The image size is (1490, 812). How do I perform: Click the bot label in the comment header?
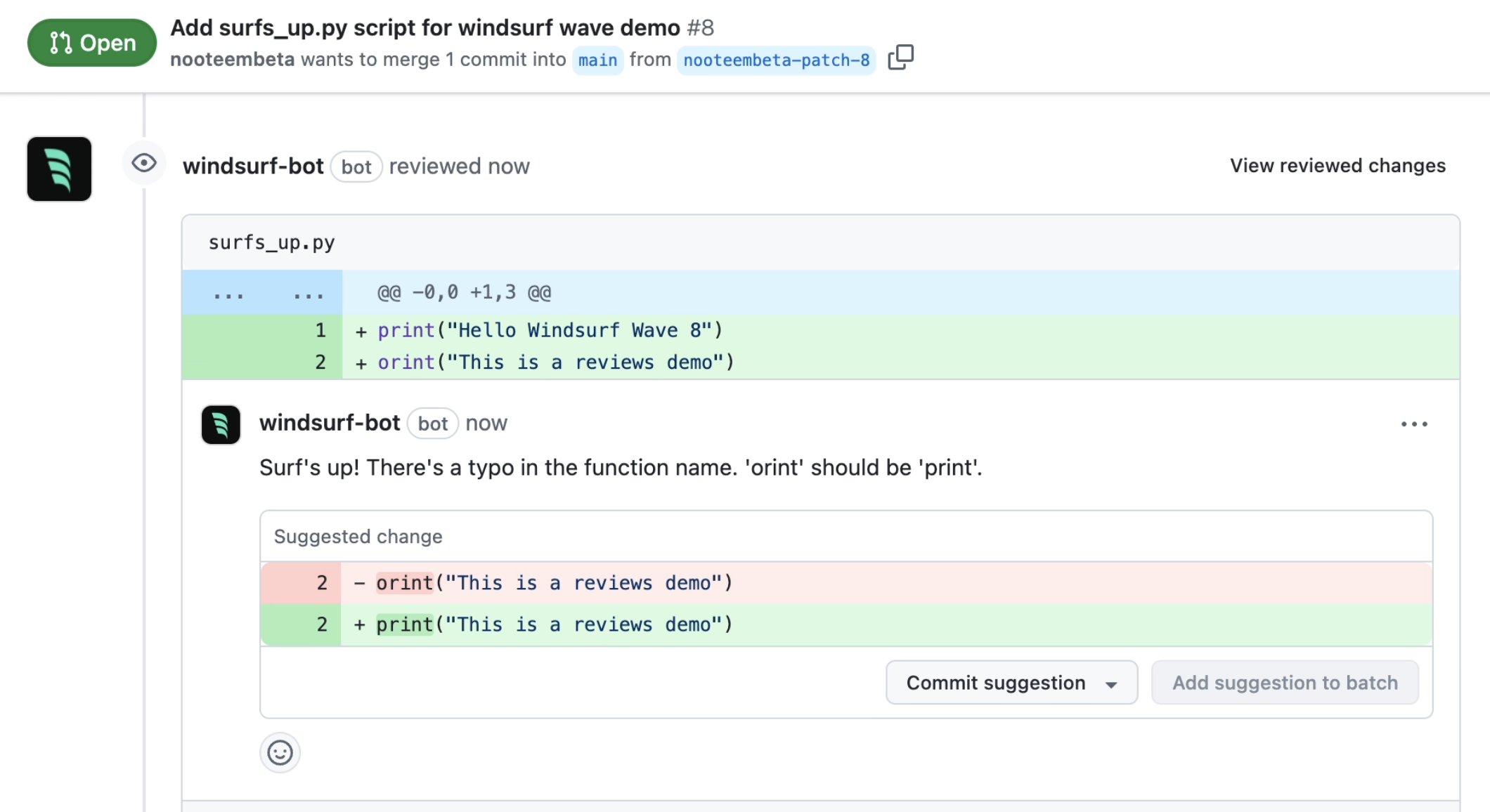pyautogui.click(x=433, y=424)
